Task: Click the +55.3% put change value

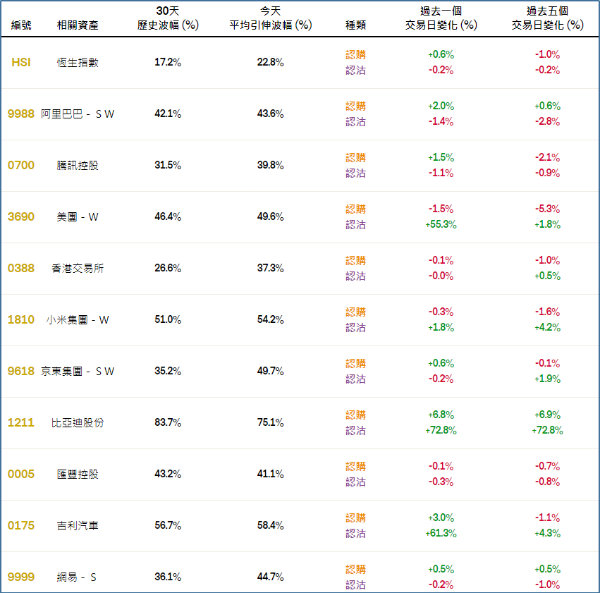Action: tap(441, 224)
